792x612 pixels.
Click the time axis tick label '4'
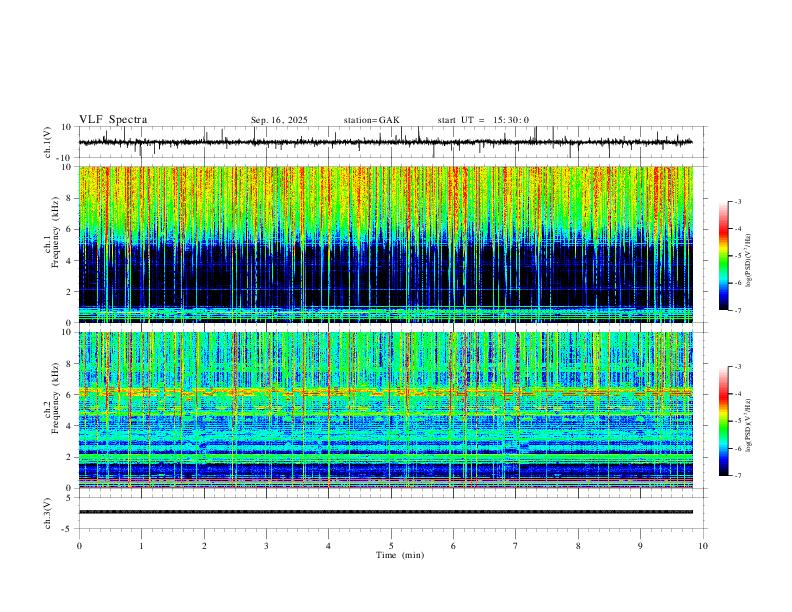[329, 546]
